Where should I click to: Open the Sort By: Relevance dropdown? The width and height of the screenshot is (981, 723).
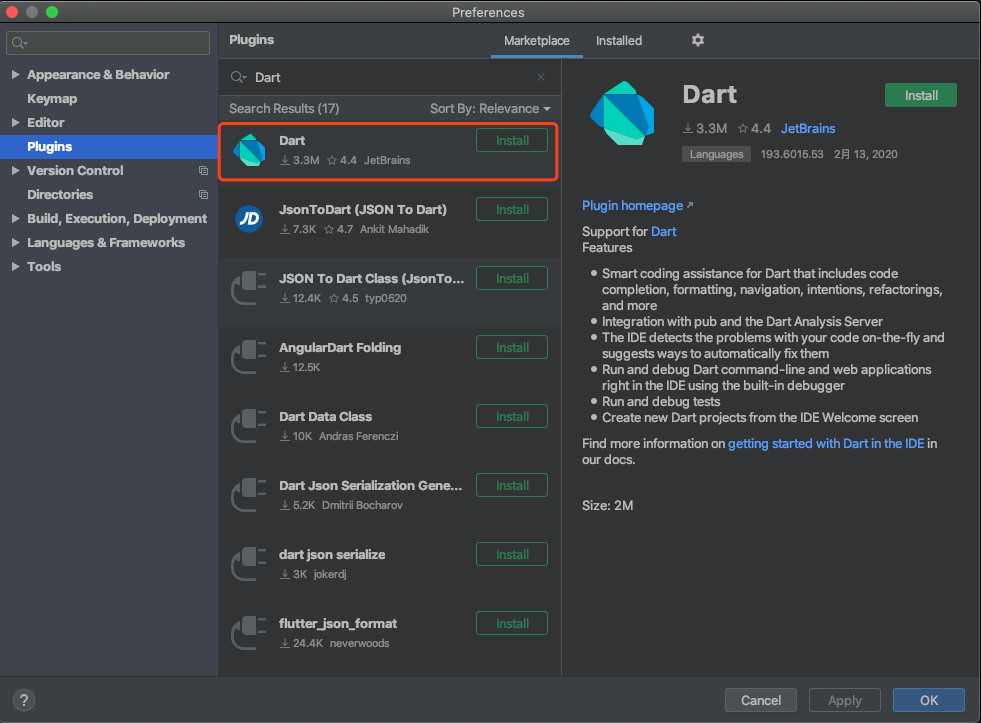pos(490,109)
